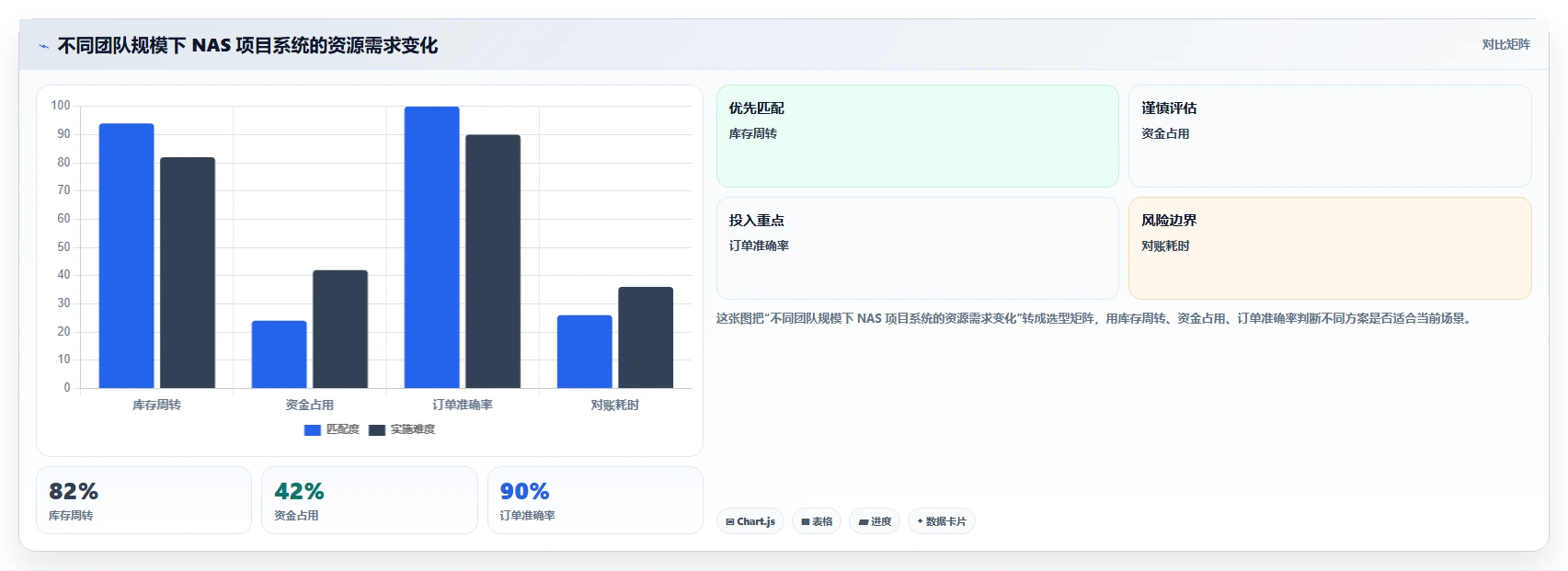Click the 50 tick on the y-axis

63,246
